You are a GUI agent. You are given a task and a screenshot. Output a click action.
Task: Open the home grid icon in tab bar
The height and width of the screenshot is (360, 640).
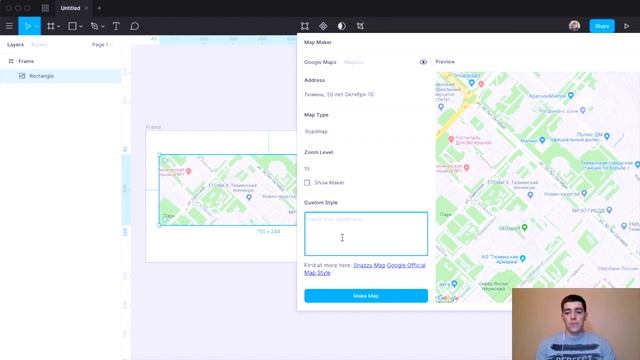coord(45,8)
